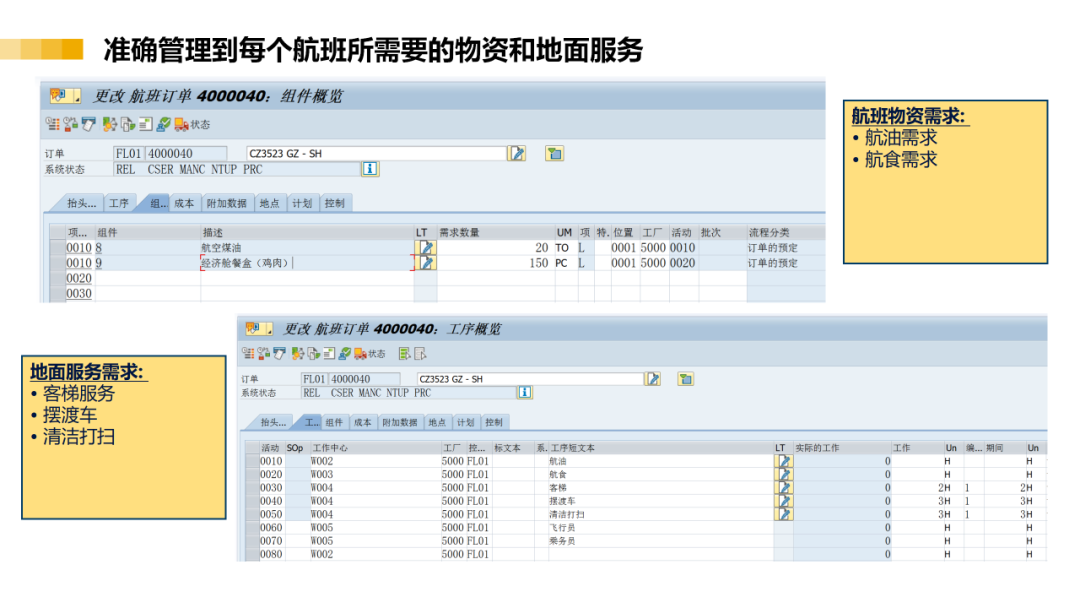Switch to 附加数据 tab in the 工序概览 window
1080x608 pixels.
pyautogui.click(x=400, y=422)
